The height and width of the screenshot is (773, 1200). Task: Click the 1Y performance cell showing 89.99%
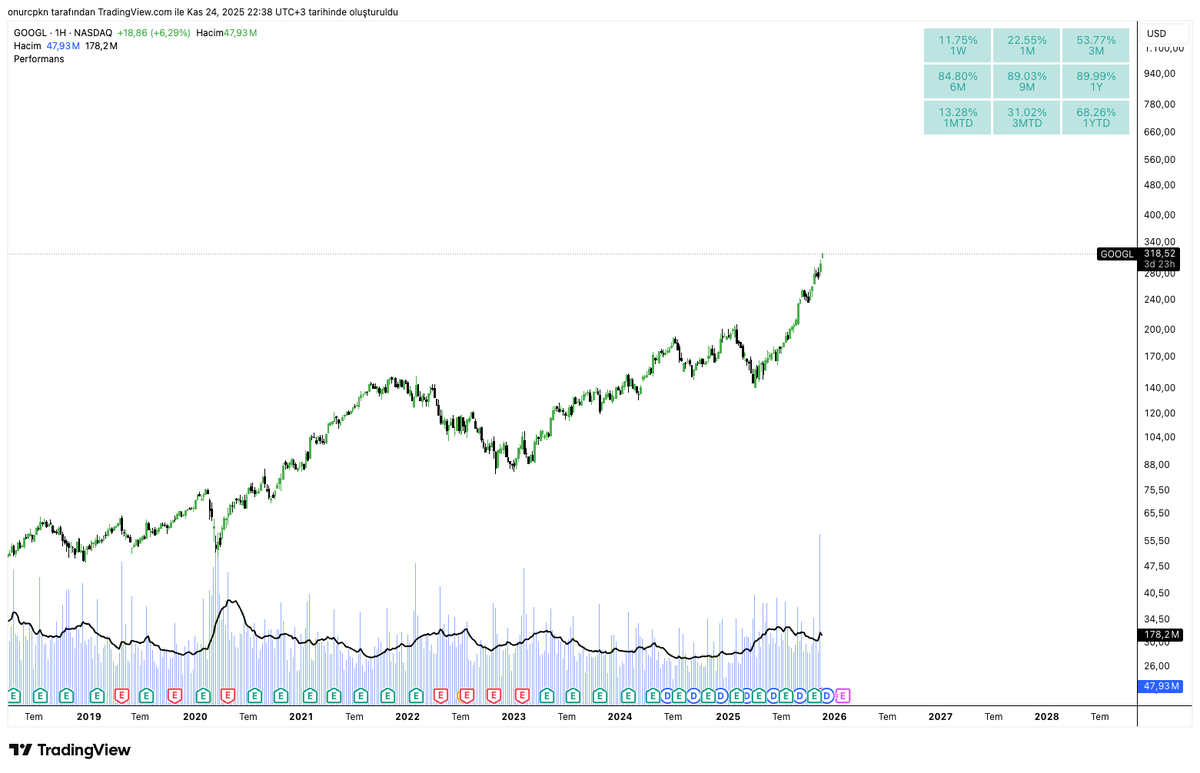pyautogui.click(x=1096, y=82)
